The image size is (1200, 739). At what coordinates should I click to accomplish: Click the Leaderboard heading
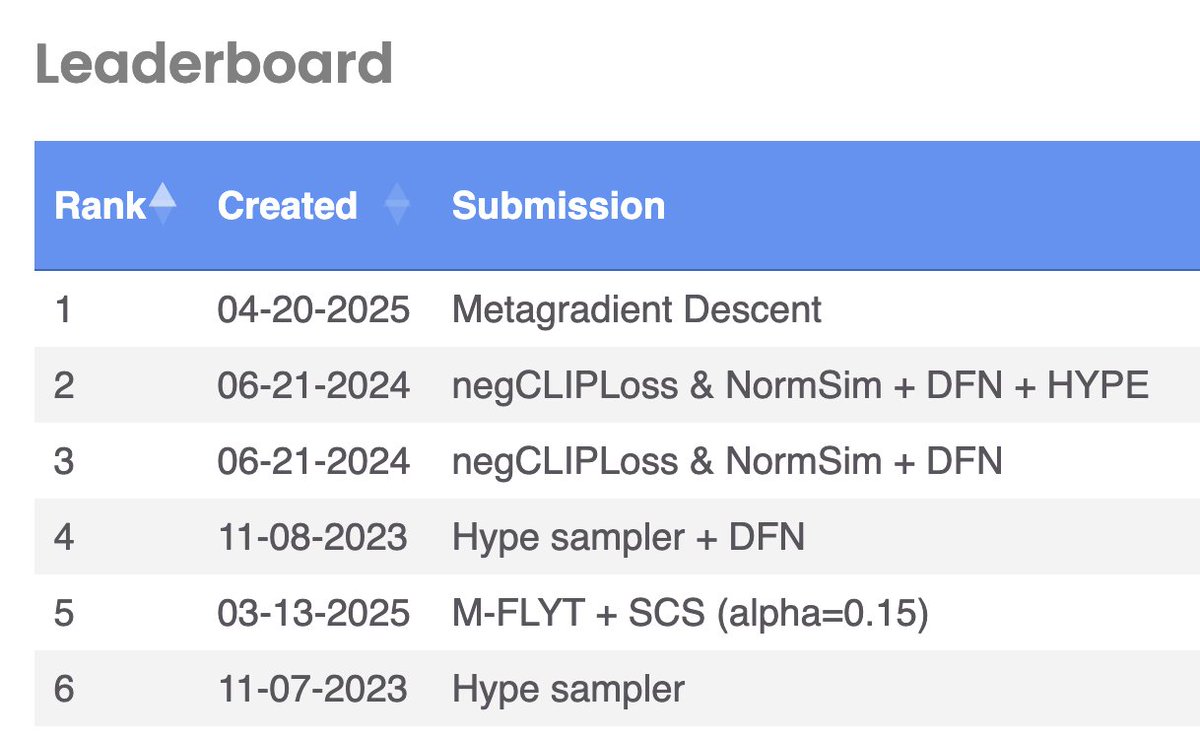pyautogui.click(x=214, y=63)
